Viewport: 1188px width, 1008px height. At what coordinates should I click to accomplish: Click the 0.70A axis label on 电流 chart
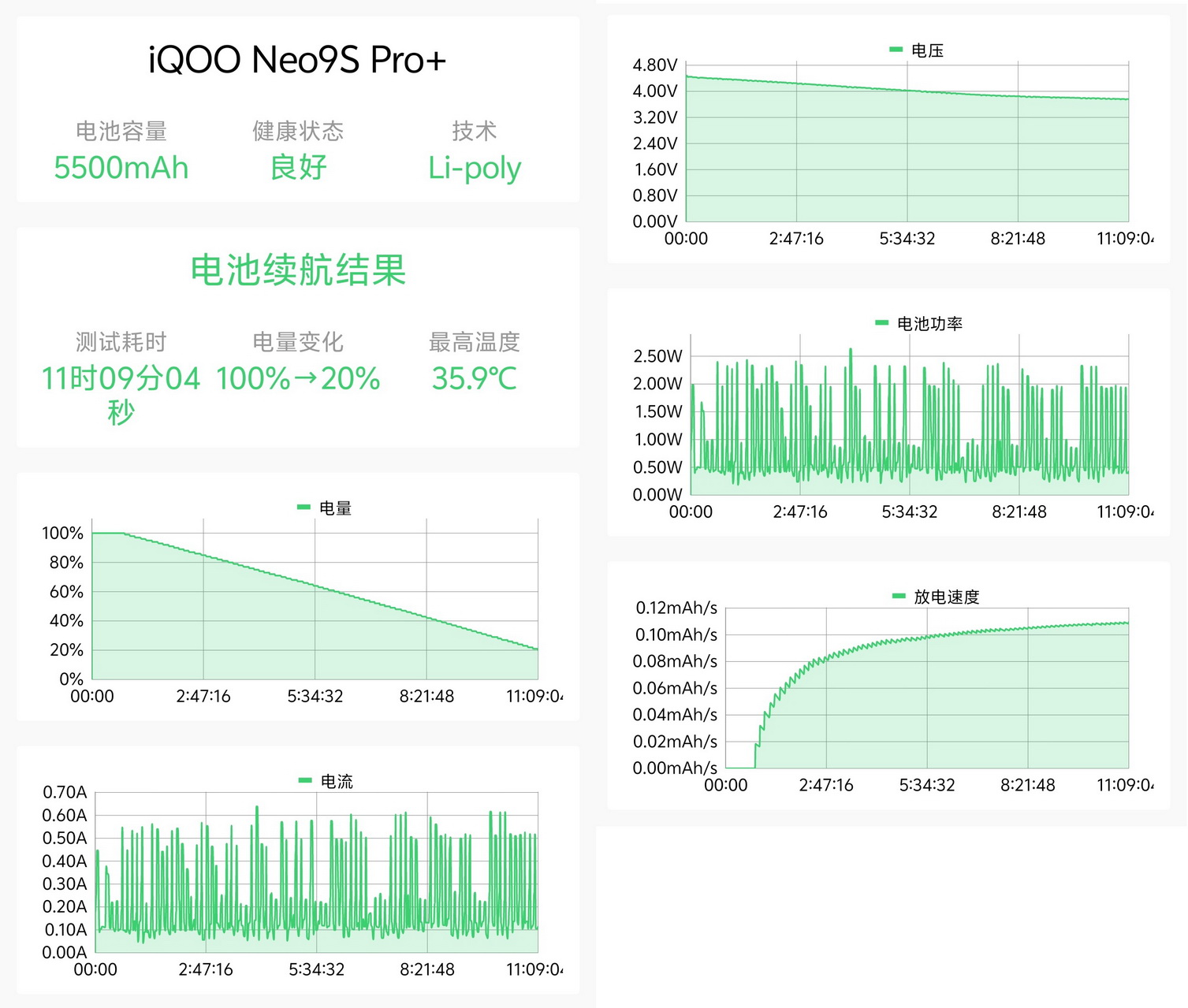point(65,793)
